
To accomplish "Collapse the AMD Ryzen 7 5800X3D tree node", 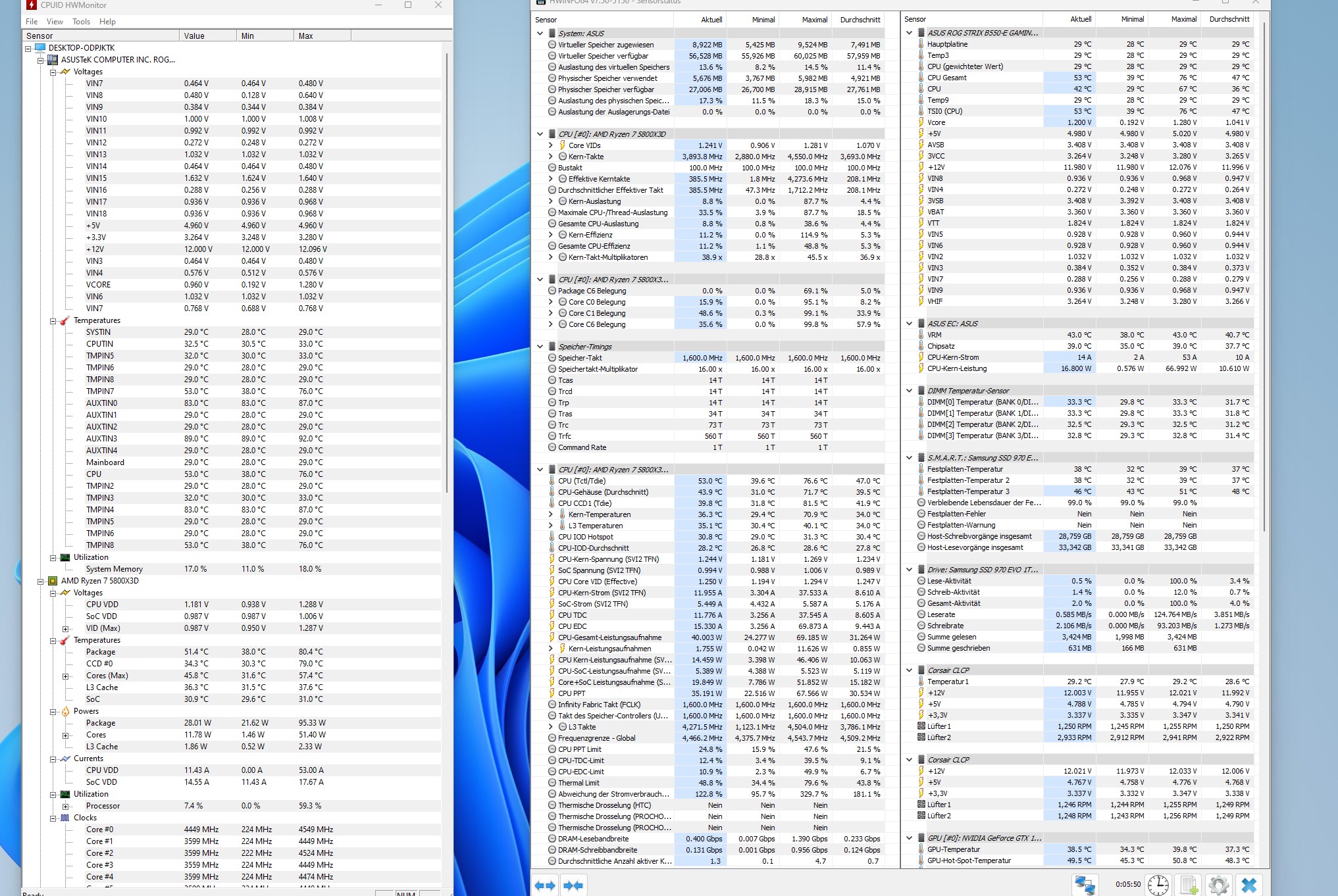I will coord(41,582).
